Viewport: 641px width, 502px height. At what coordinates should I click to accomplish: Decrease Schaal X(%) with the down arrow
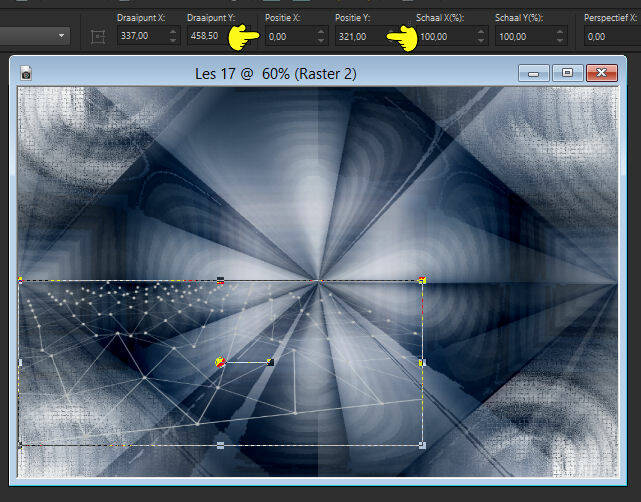(481, 40)
